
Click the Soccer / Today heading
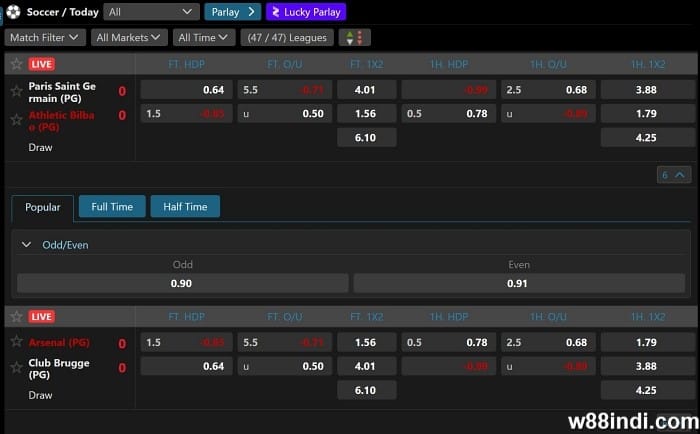click(x=62, y=12)
